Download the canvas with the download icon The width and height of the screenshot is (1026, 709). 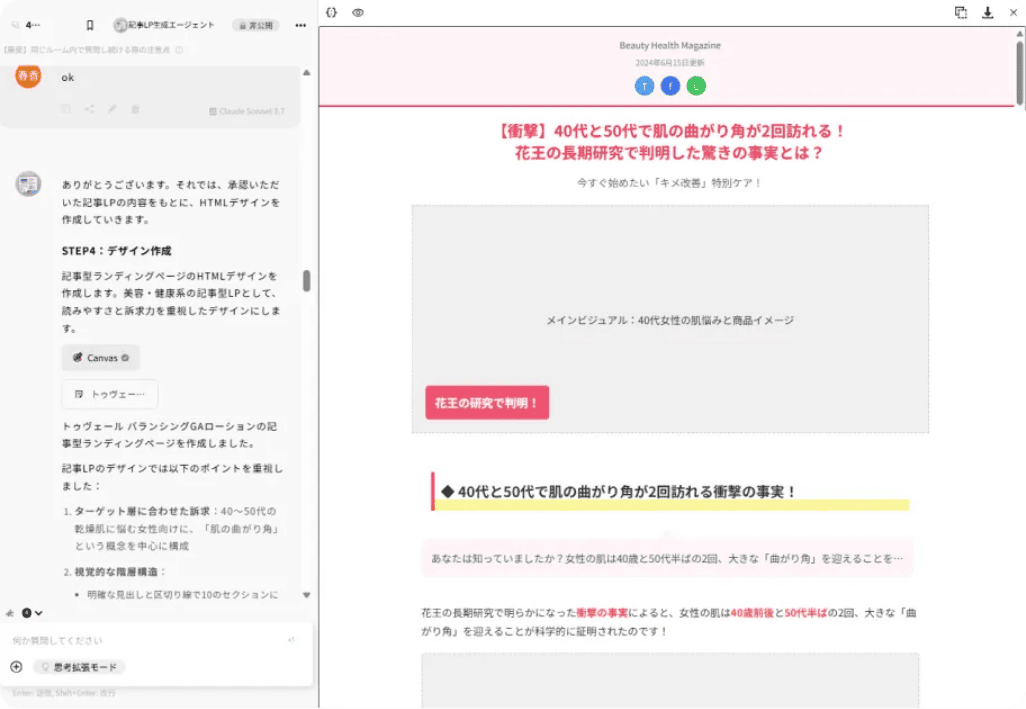click(988, 12)
